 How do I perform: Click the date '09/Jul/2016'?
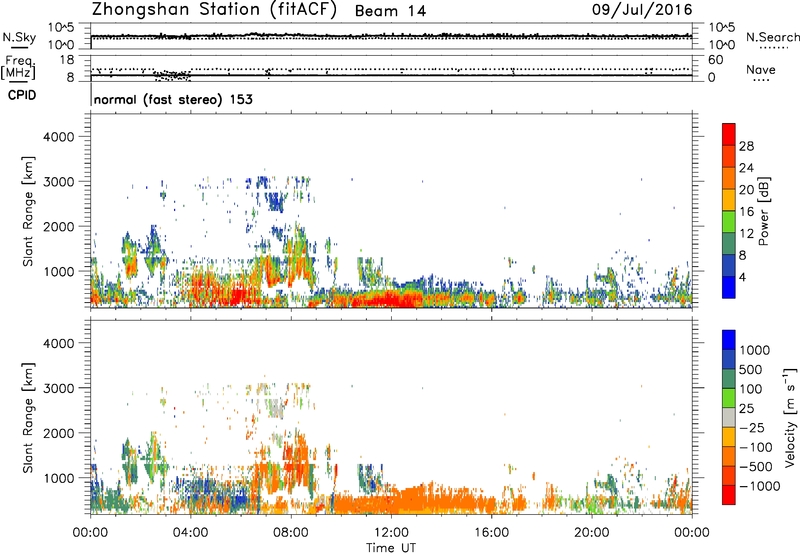coord(642,10)
